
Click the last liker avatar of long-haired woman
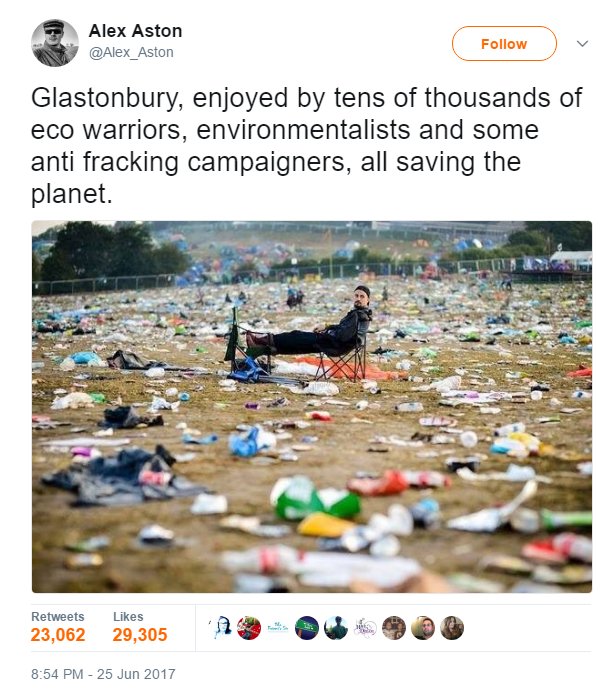pos(452,628)
